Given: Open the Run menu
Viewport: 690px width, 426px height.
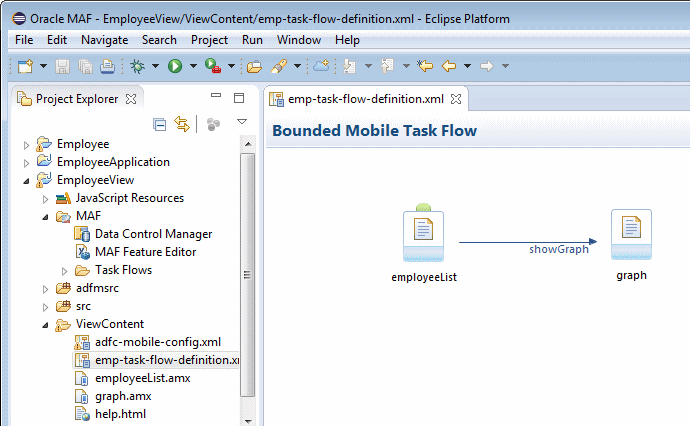Looking at the screenshot, I should tap(252, 40).
